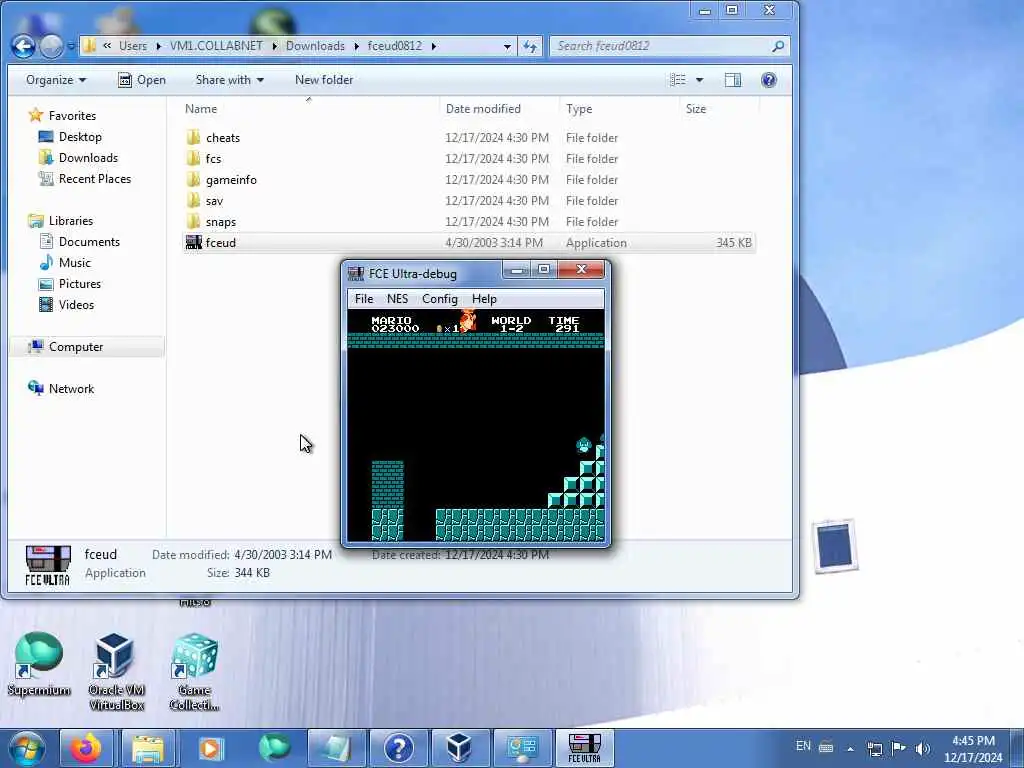Open Desktop in the navigation pane
This screenshot has height=768, width=1024.
pos(80,136)
